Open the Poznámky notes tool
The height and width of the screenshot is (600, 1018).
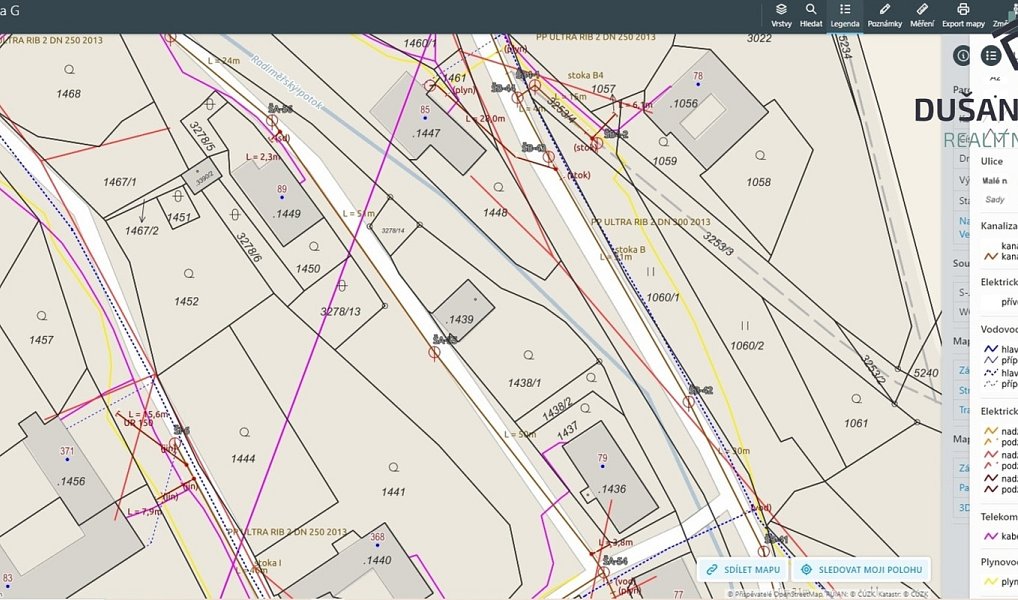(x=885, y=16)
